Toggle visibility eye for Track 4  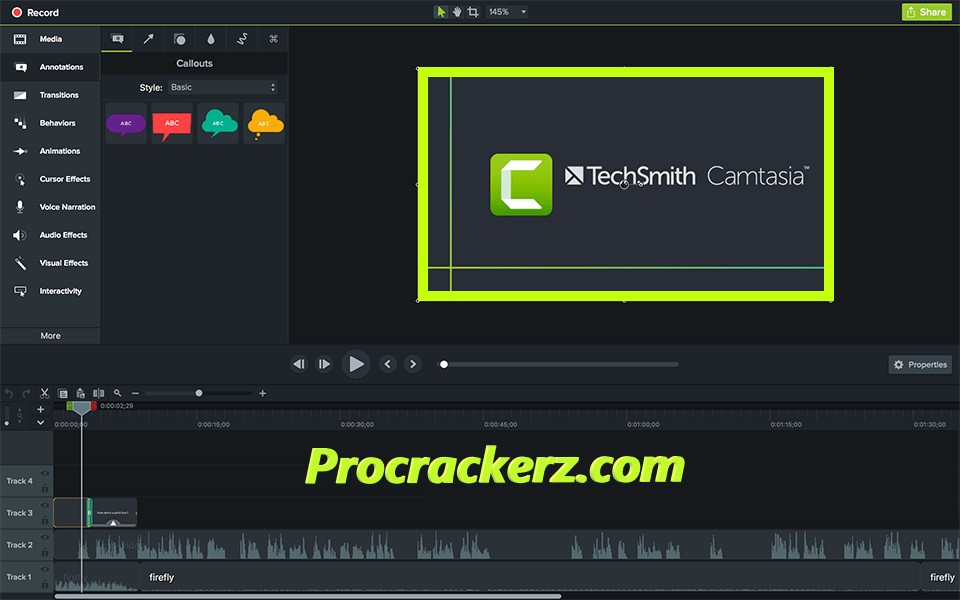[44, 473]
